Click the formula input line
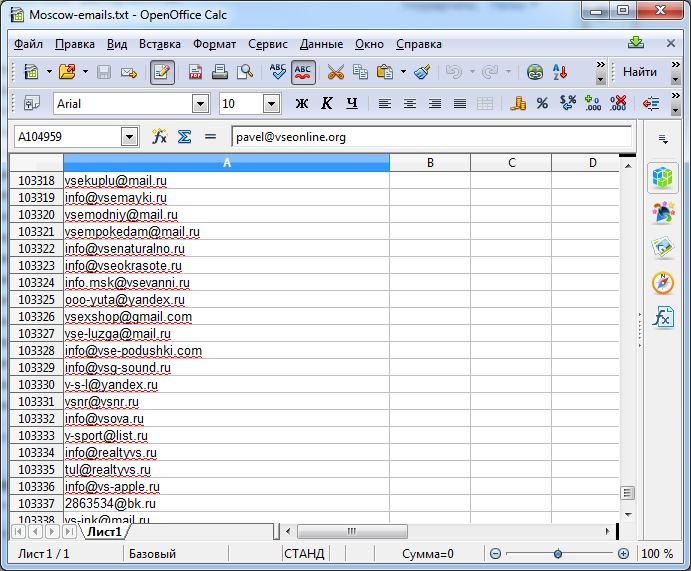Screen dimensions: 691x571 coord(432,137)
